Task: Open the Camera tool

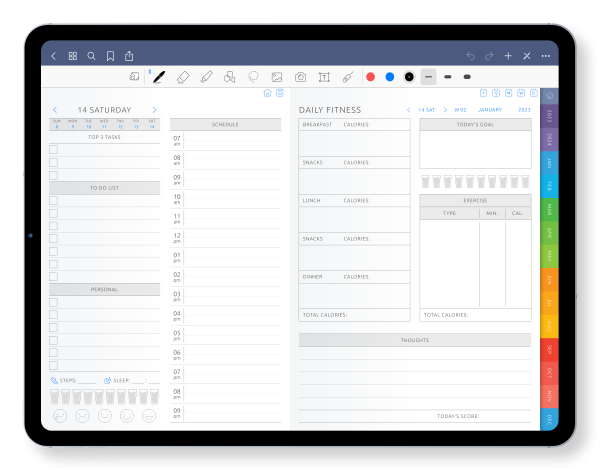Action: click(300, 77)
